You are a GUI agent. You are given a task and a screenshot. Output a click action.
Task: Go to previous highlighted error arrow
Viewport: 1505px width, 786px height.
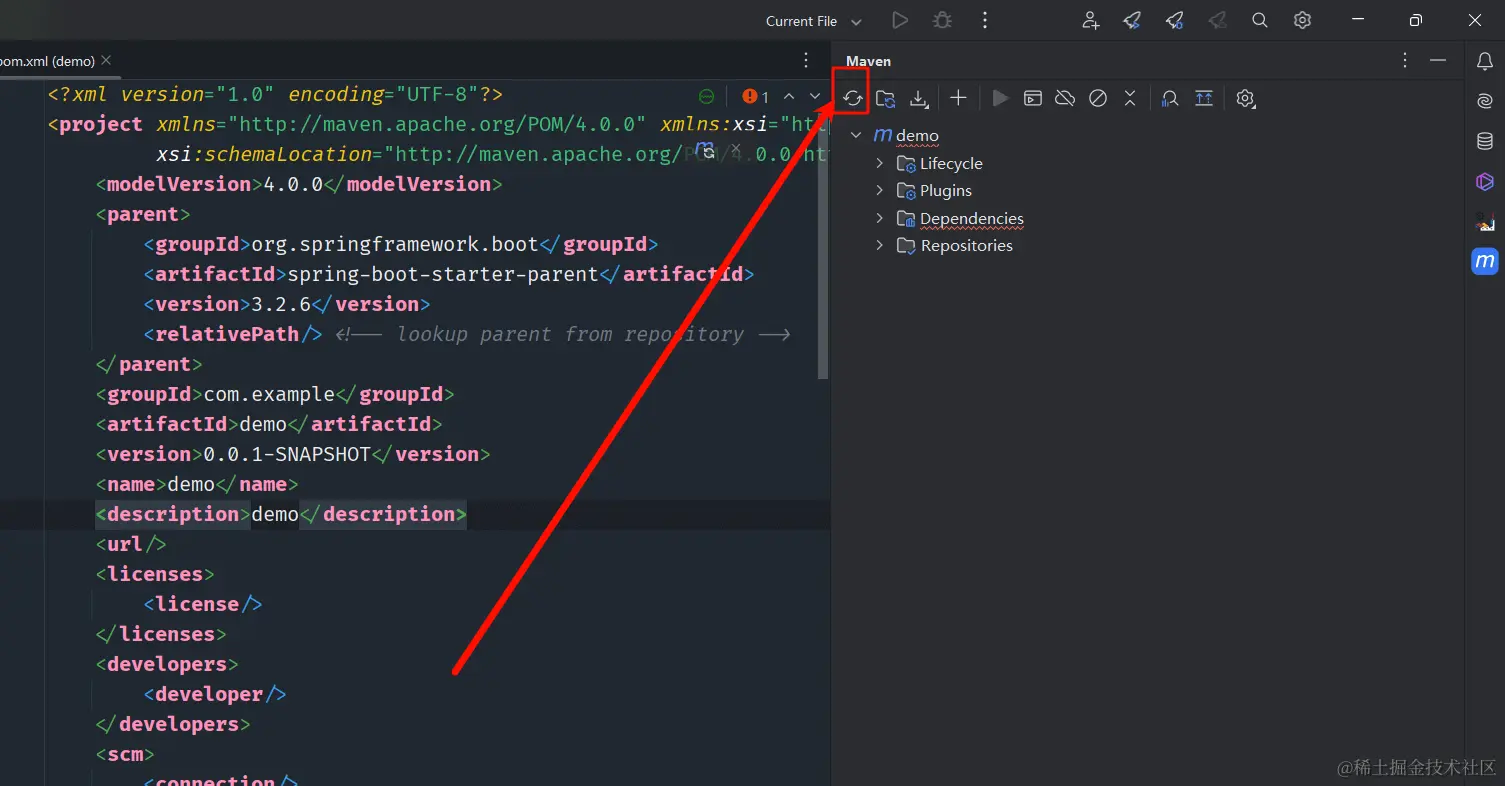click(x=789, y=96)
